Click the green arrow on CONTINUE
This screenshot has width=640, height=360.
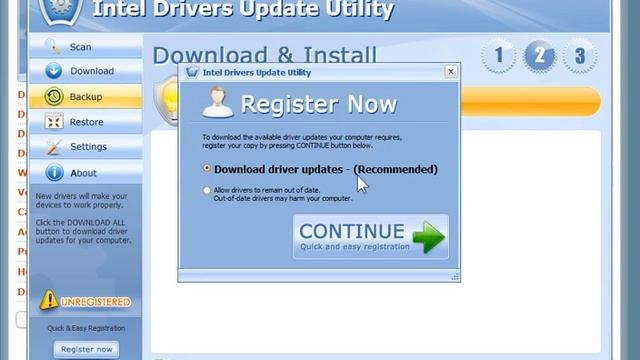click(x=429, y=237)
